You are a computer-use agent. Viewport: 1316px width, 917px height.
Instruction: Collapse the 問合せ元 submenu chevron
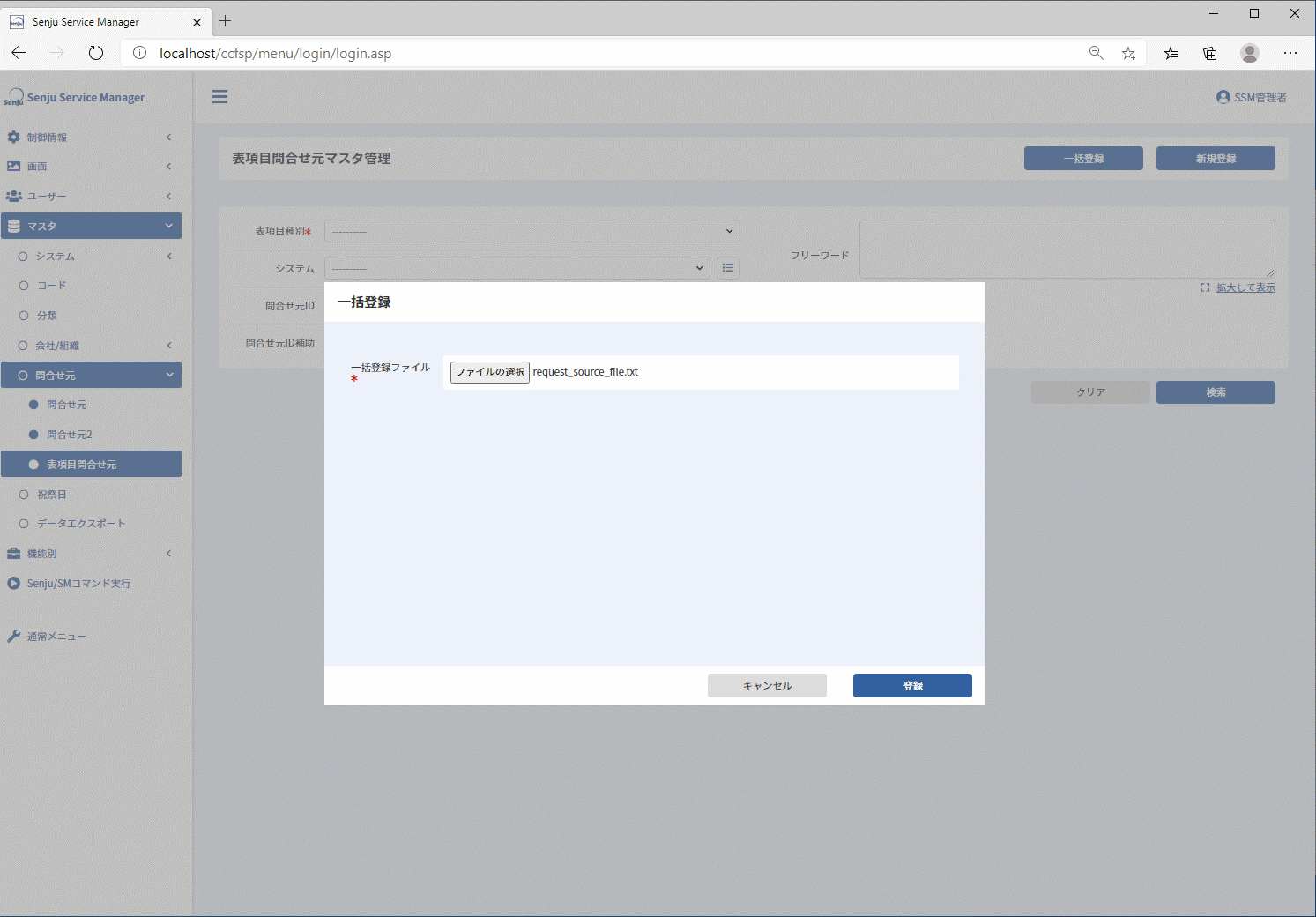[169, 375]
